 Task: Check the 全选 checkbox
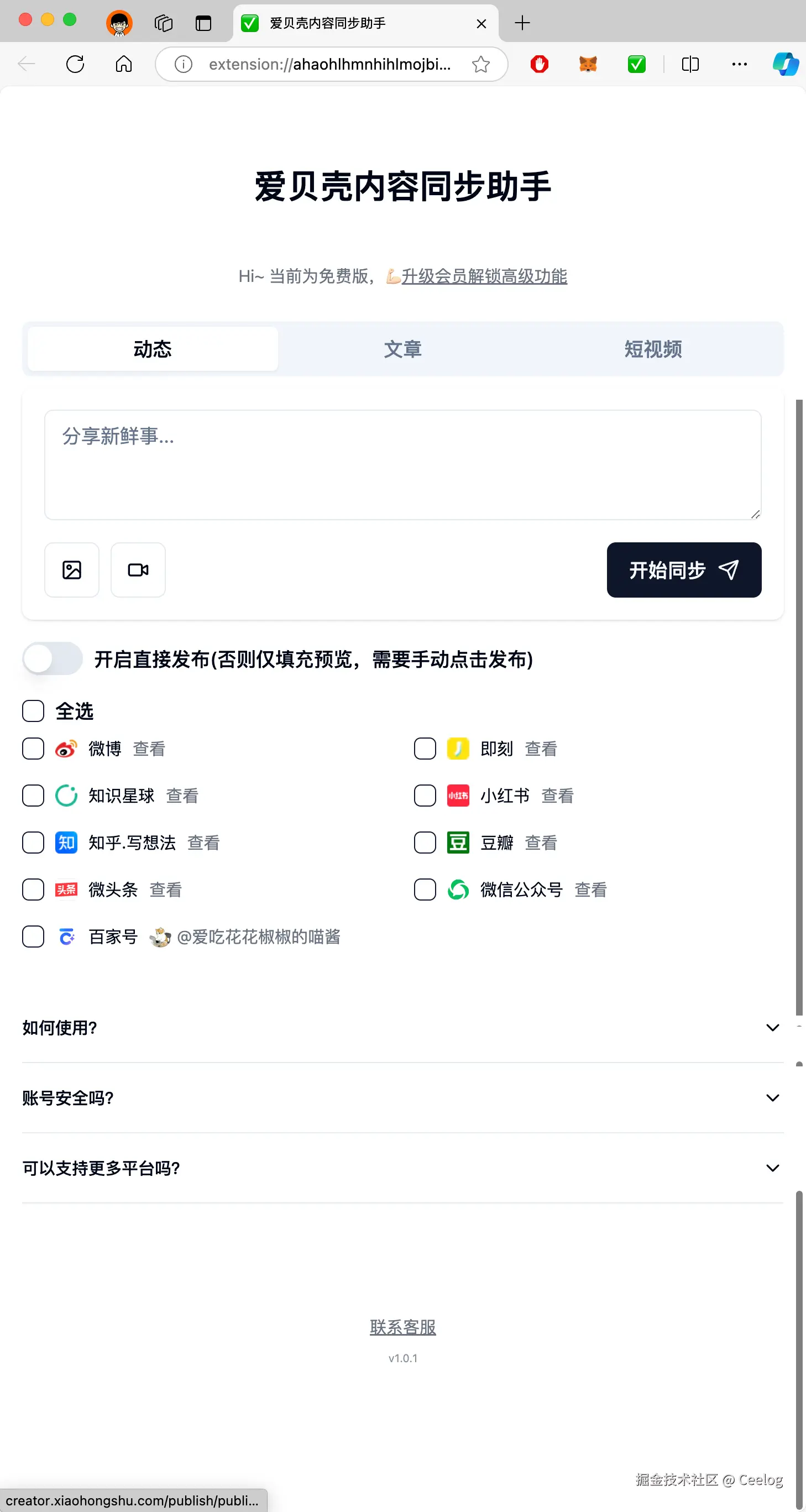click(x=34, y=711)
